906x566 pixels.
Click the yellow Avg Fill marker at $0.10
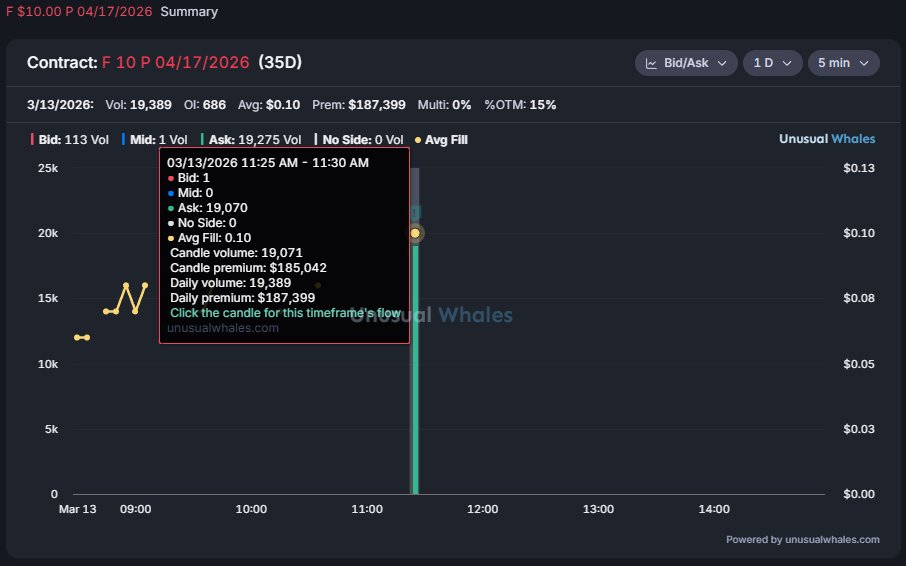pos(415,233)
